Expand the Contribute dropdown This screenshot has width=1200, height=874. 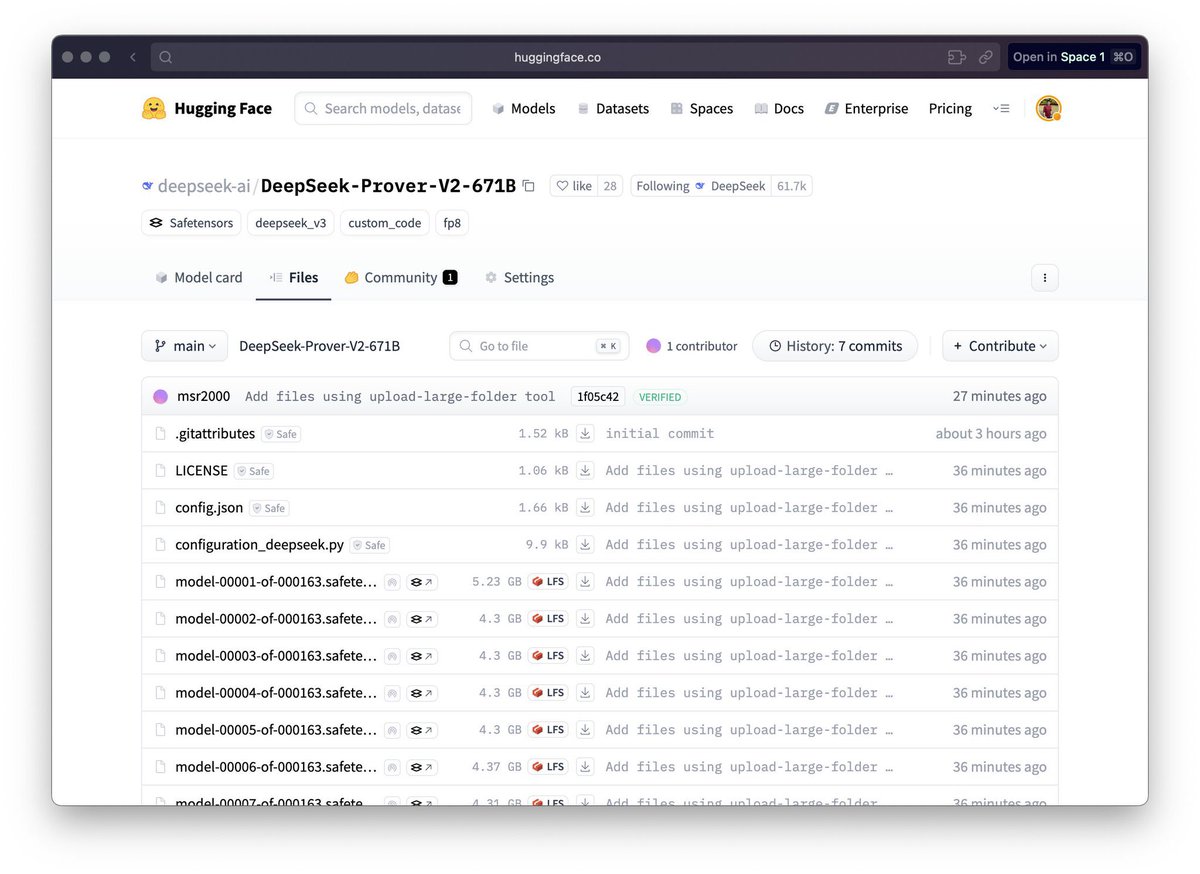(999, 345)
